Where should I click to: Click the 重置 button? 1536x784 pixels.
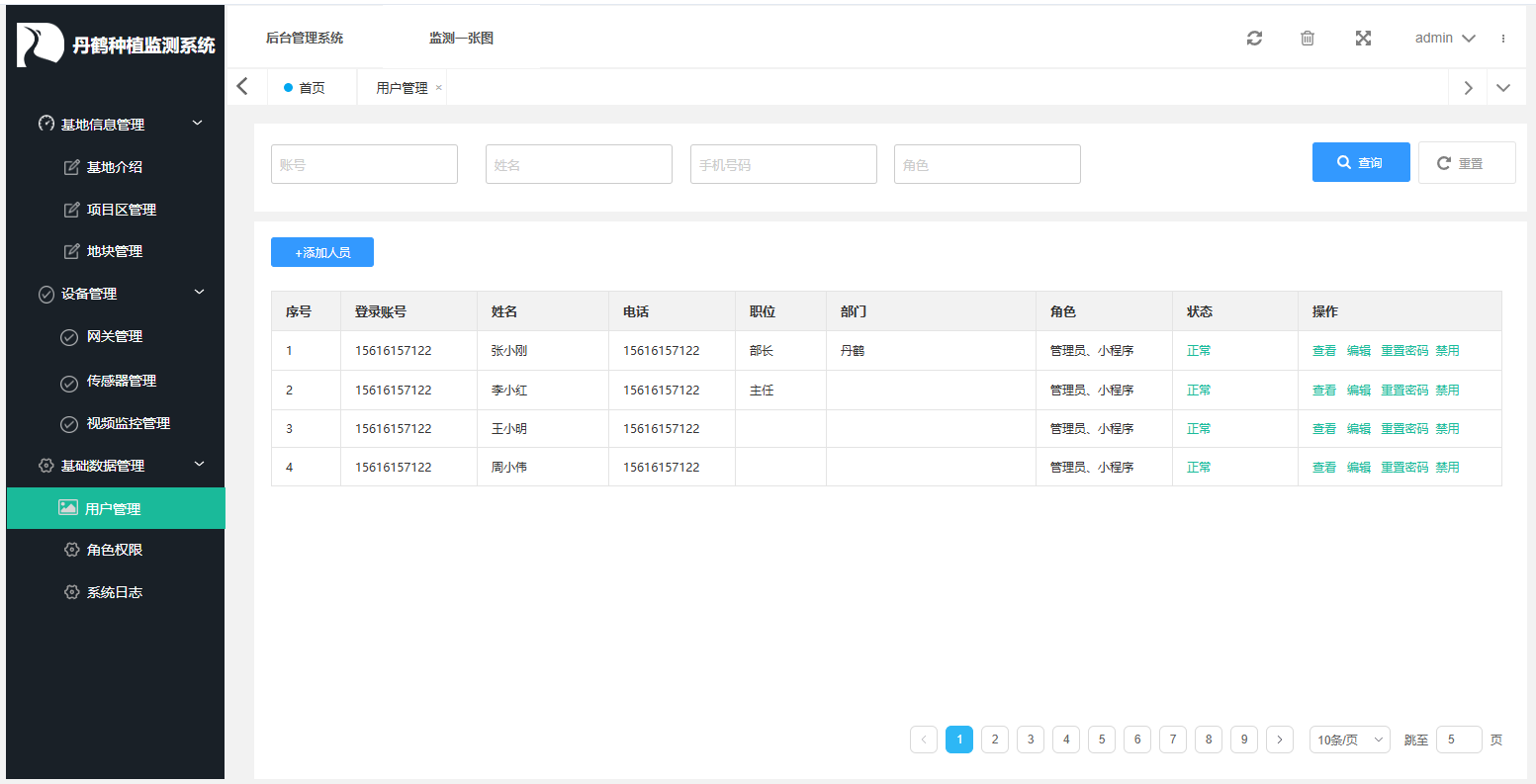point(1467,163)
